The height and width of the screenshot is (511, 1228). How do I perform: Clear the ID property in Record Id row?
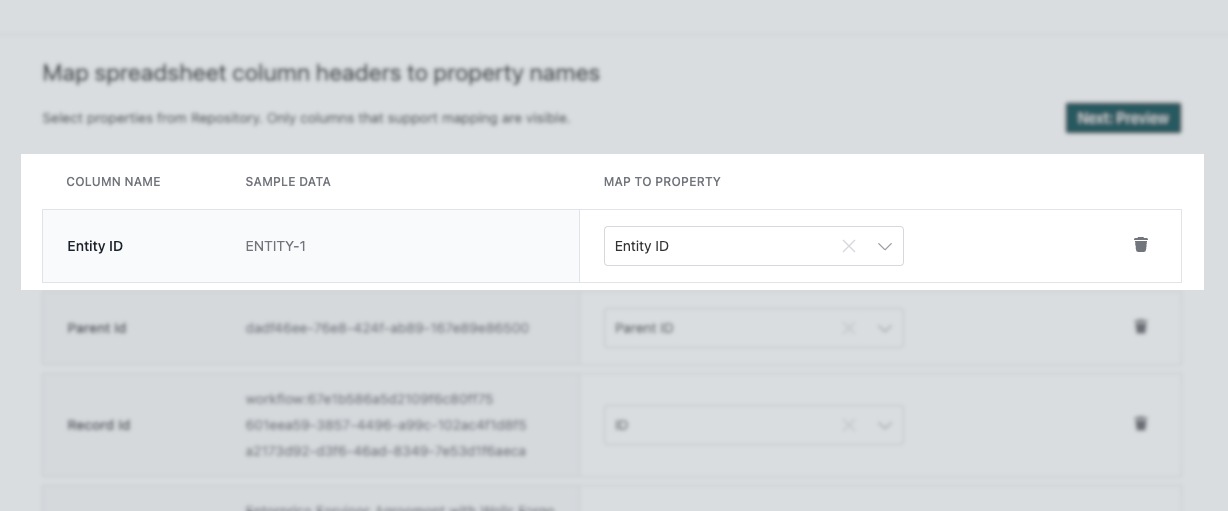848,425
